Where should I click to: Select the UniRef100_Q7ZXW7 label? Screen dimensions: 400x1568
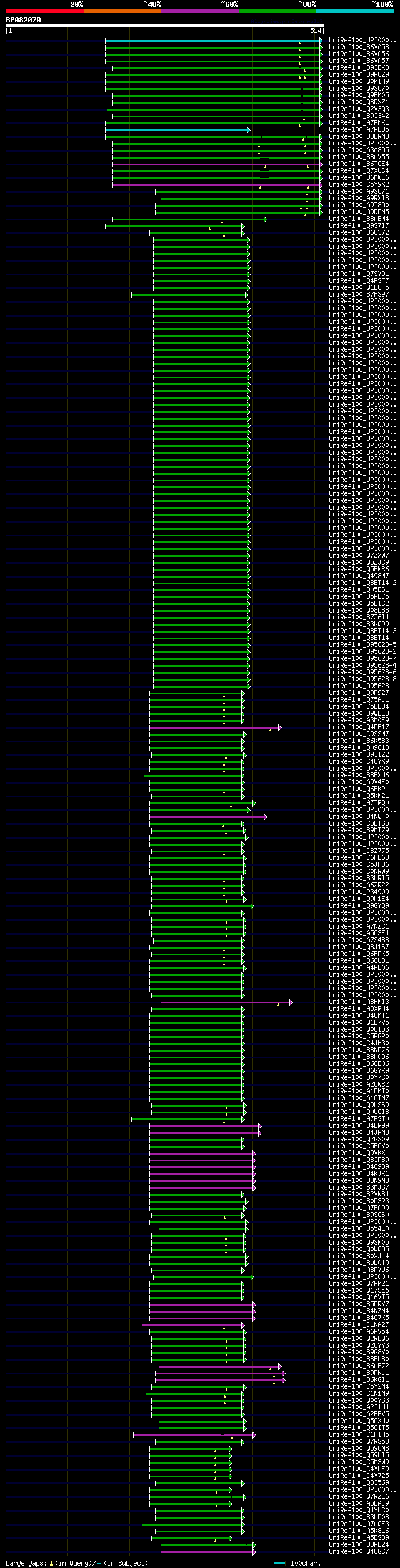[x=359, y=556]
